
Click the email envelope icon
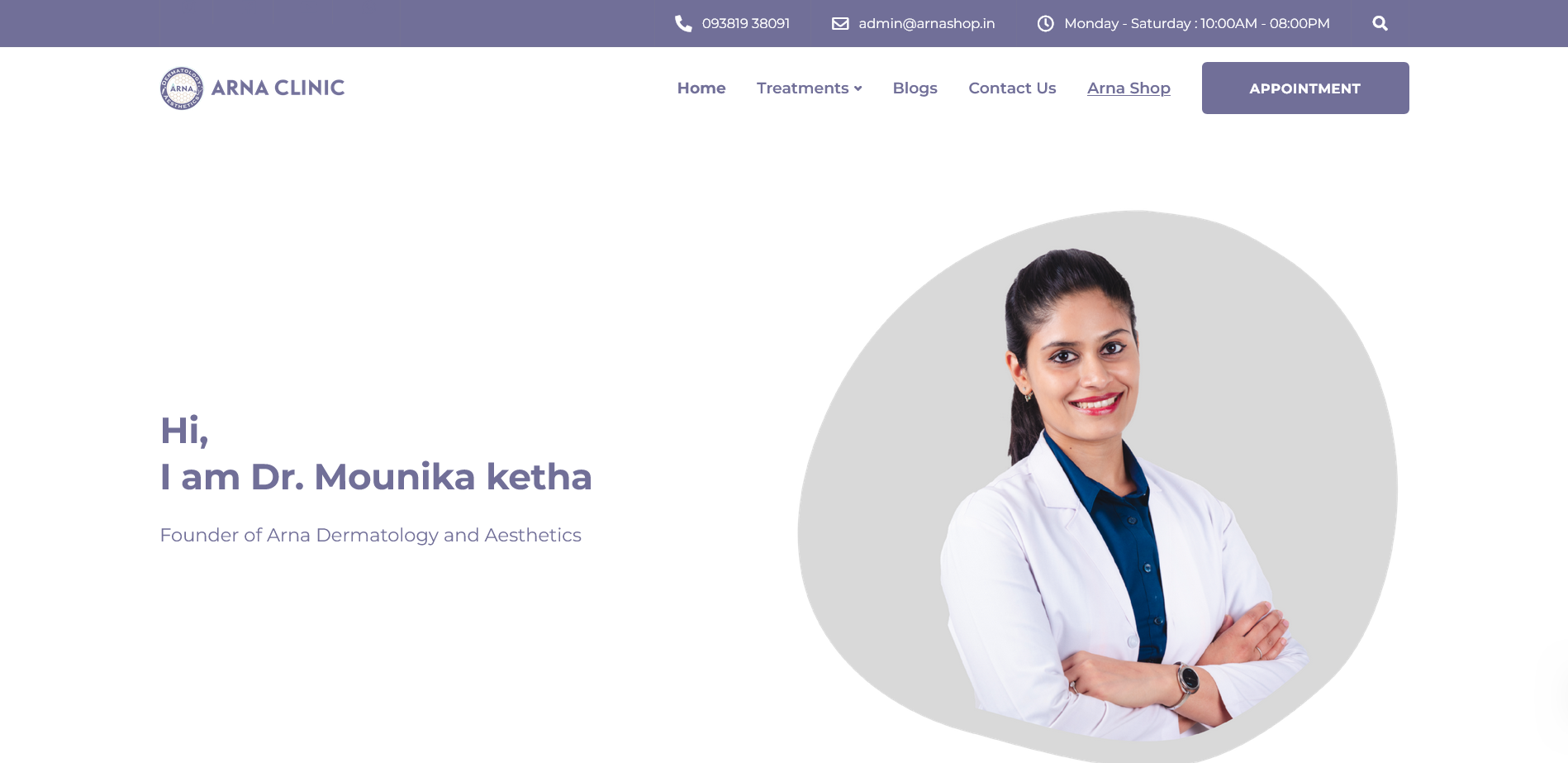click(840, 23)
